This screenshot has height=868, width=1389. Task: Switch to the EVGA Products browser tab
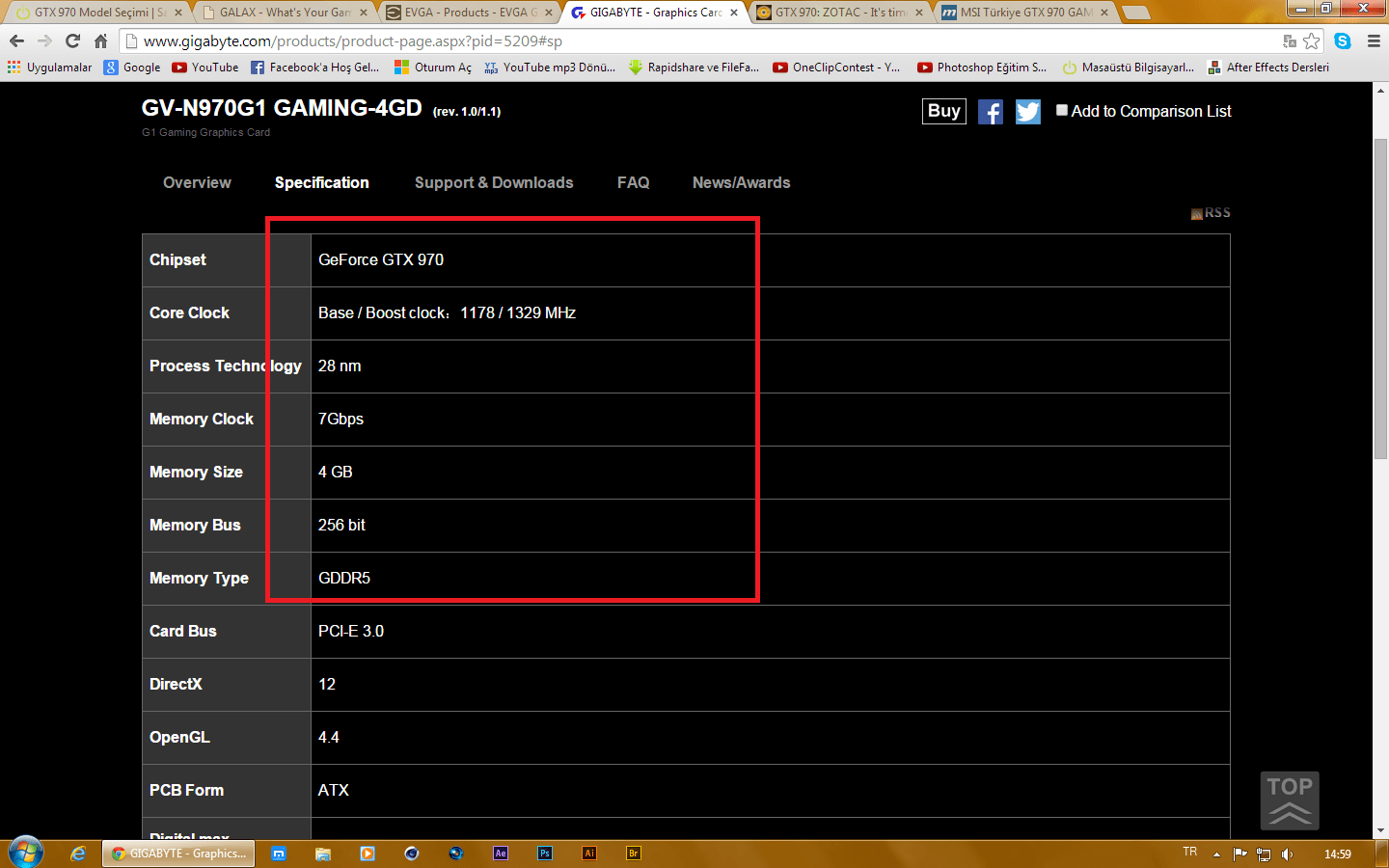pos(468,13)
